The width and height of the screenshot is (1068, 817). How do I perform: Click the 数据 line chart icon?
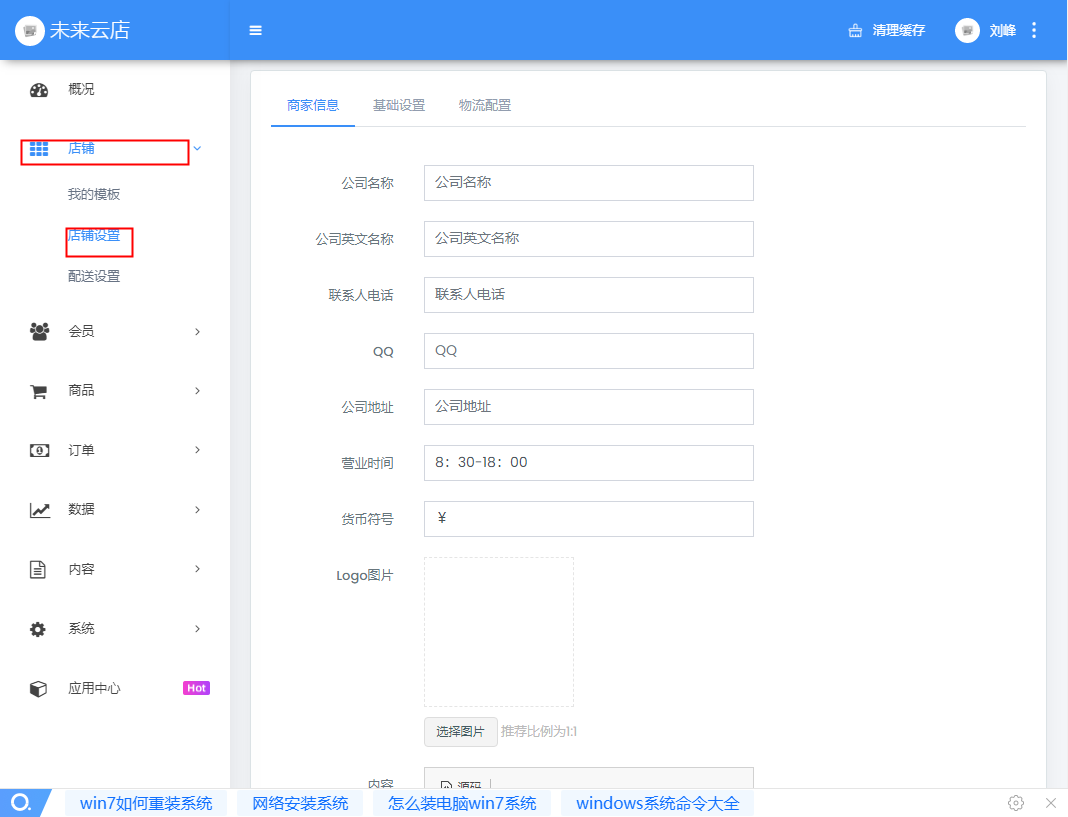tap(39, 510)
